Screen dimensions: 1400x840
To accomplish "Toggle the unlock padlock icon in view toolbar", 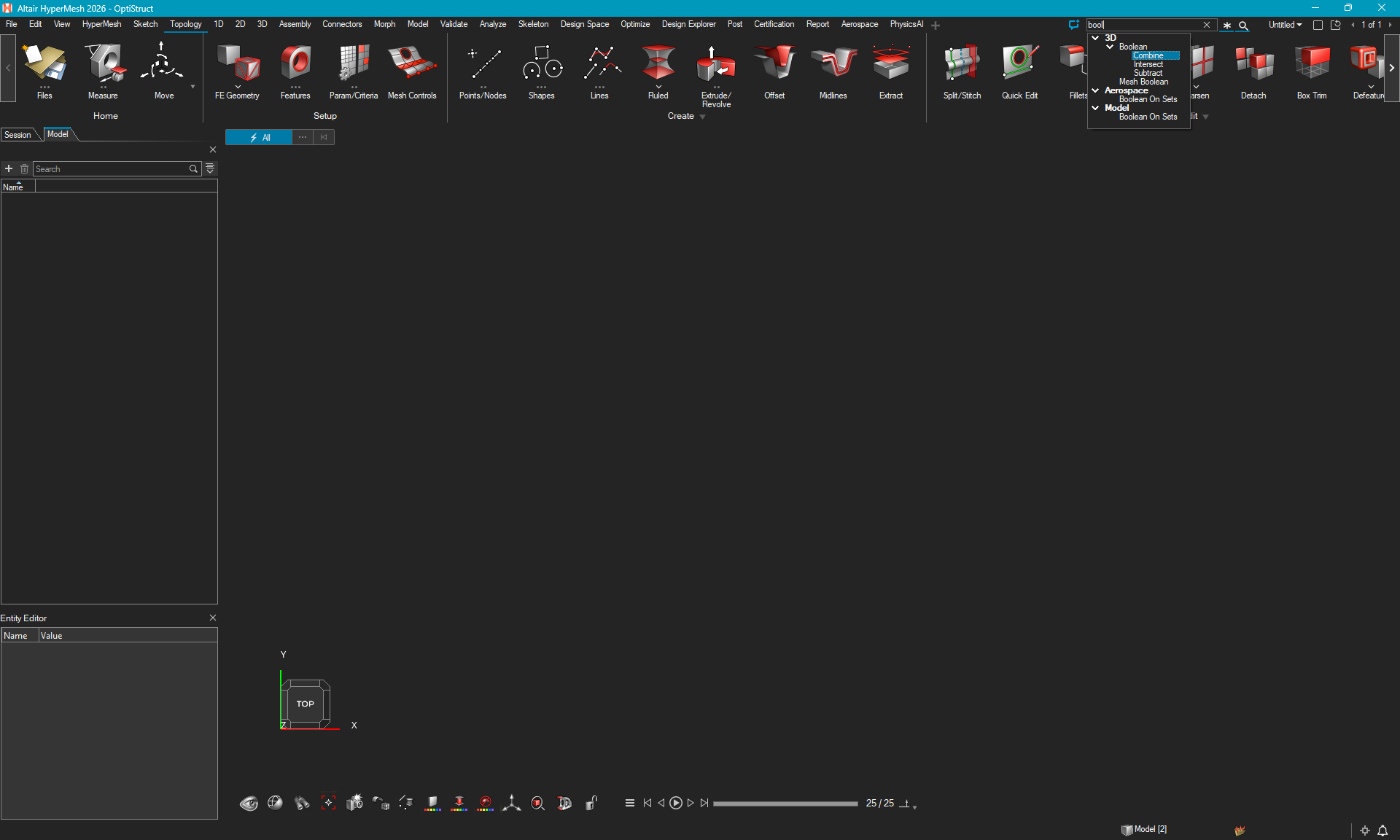I will tap(591, 803).
